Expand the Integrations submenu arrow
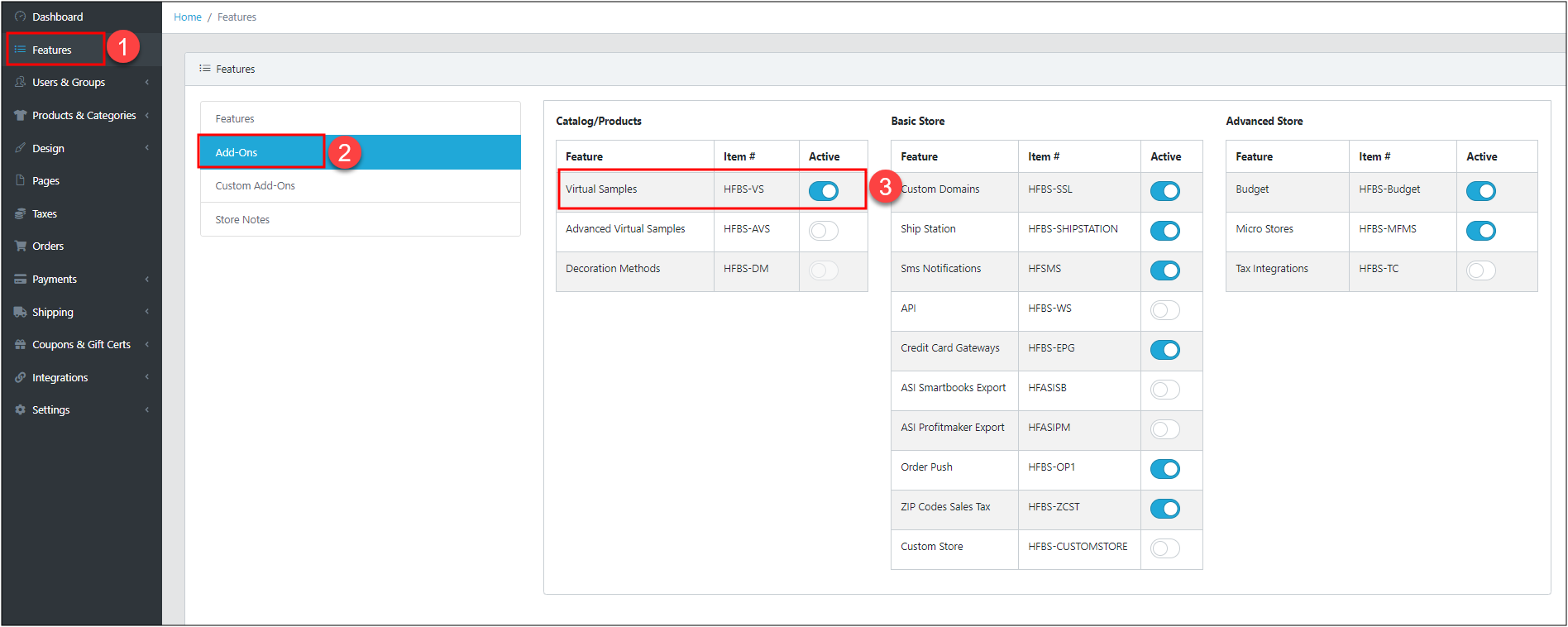The height and width of the screenshot is (627, 1568). click(147, 377)
